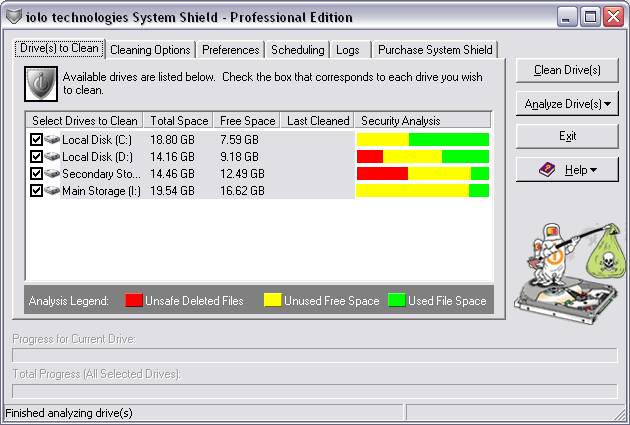This screenshot has width=630, height=425.
Task: Click the System Shield logo in the info panel
Action: [x=41, y=84]
